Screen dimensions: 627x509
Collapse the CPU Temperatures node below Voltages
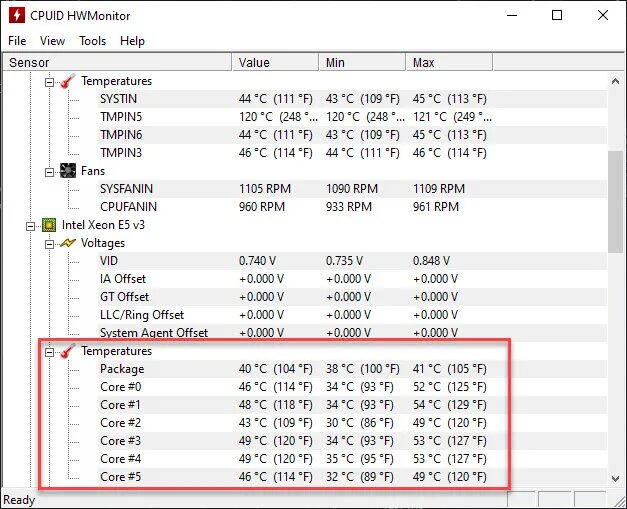click(x=49, y=352)
